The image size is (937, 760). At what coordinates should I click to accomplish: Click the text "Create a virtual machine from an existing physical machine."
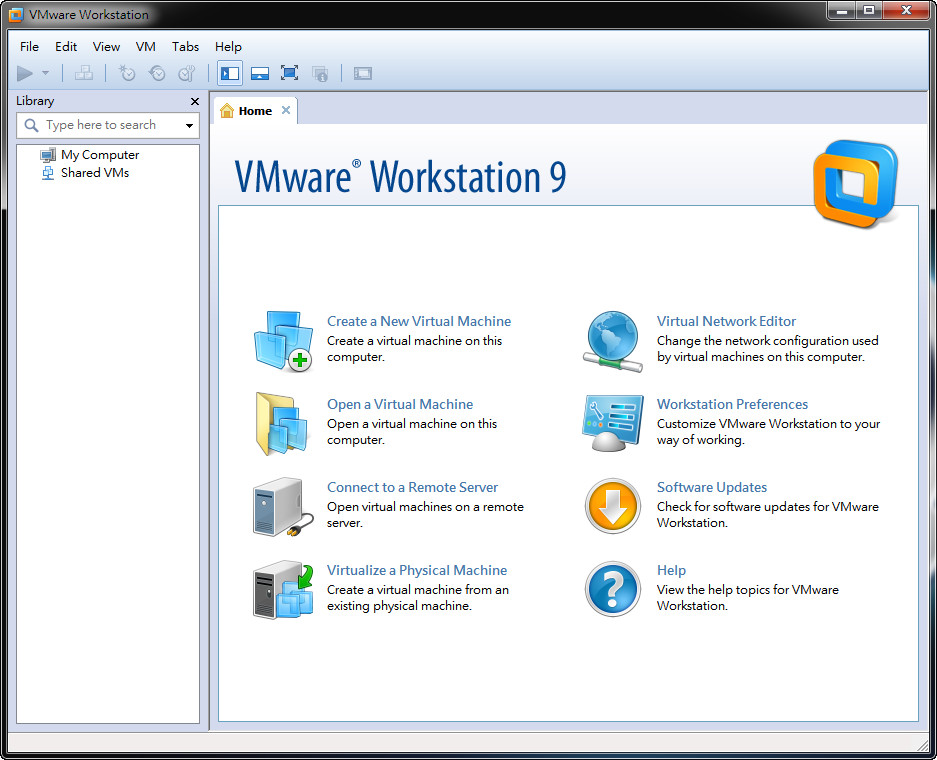418,598
